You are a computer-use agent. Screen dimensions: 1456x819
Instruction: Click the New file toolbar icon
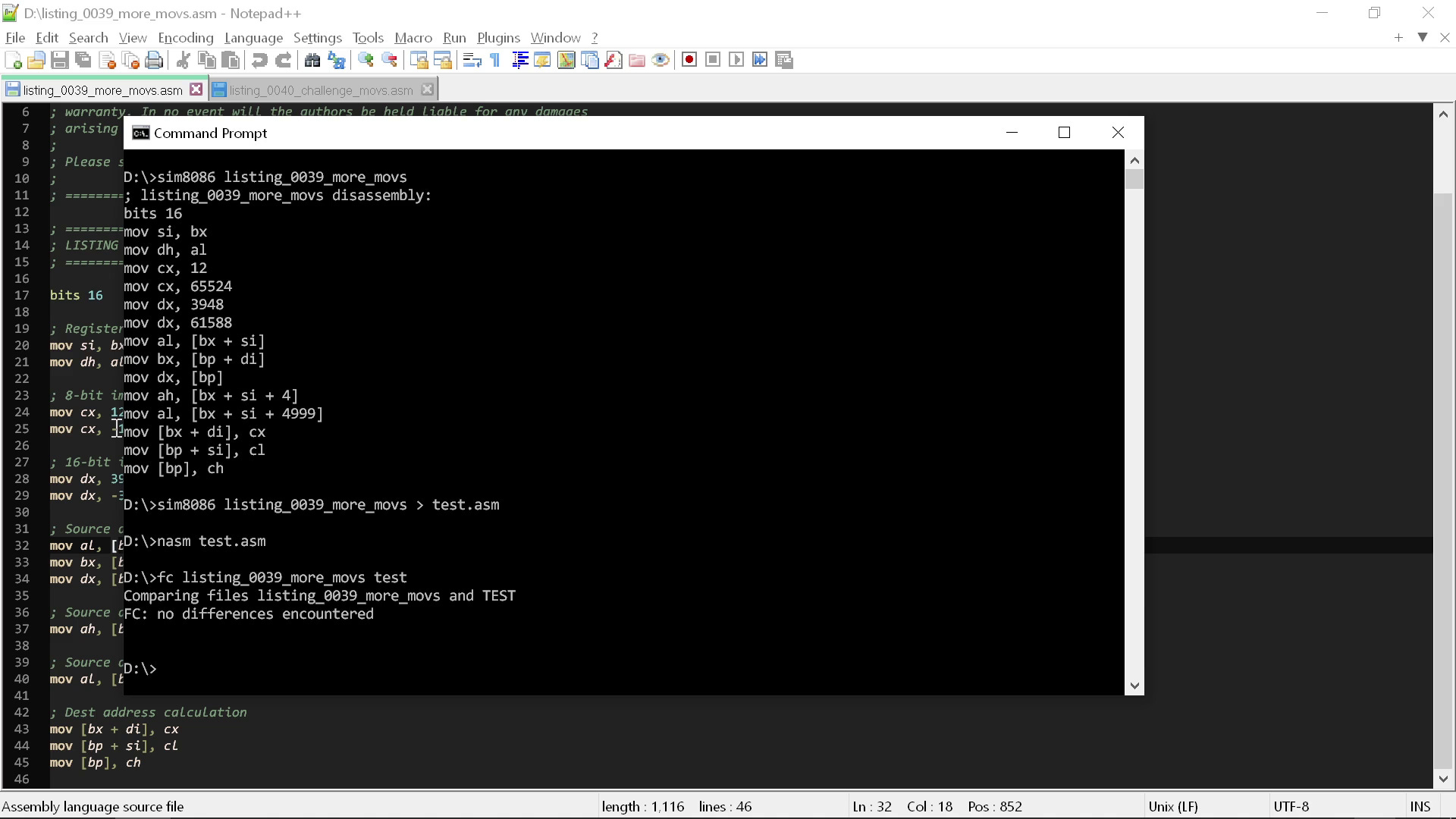[13, 60]
